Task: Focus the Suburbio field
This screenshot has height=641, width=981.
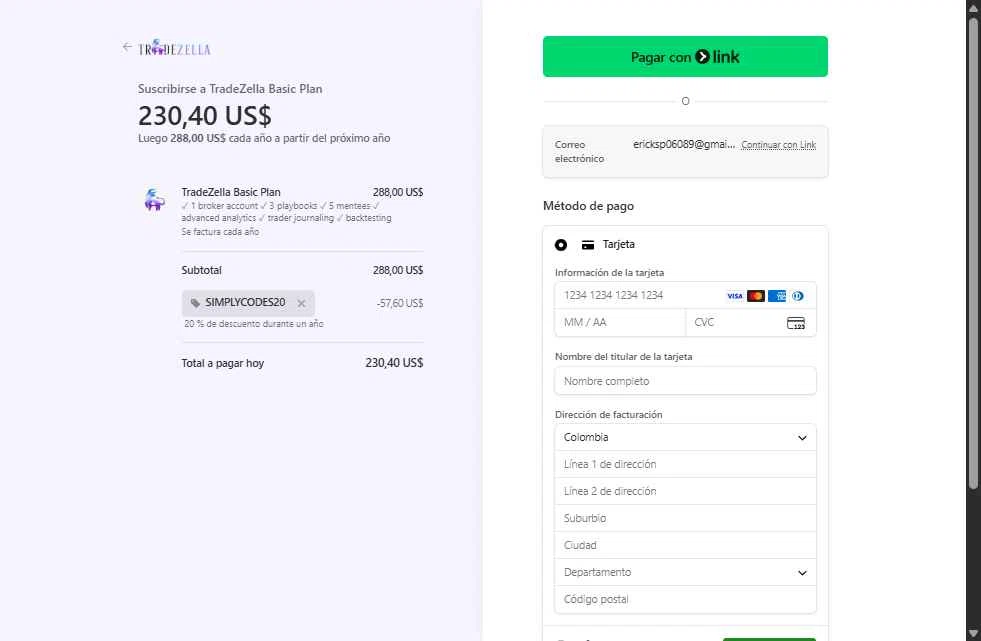Action: click(x=685, y=518)
